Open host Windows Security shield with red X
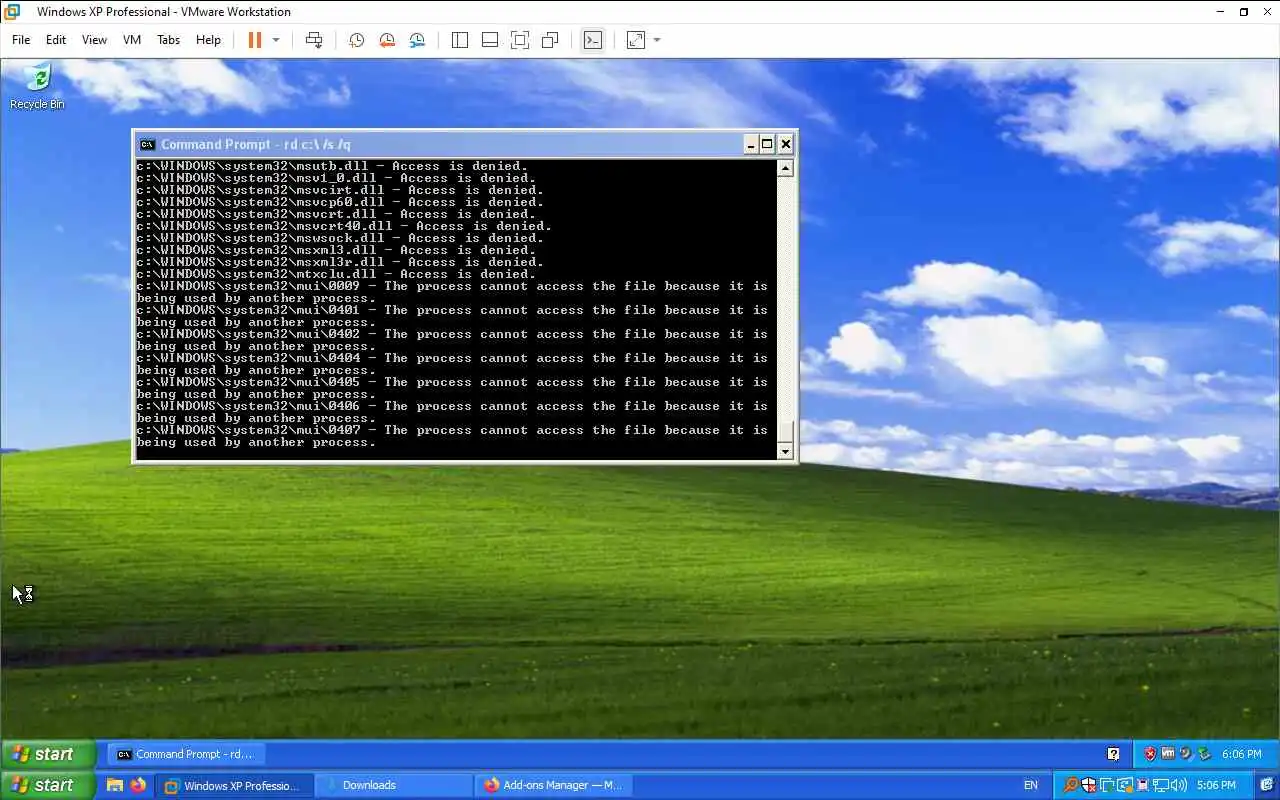This screenshot has height=800, width=1280. [x=1089, y=785]
